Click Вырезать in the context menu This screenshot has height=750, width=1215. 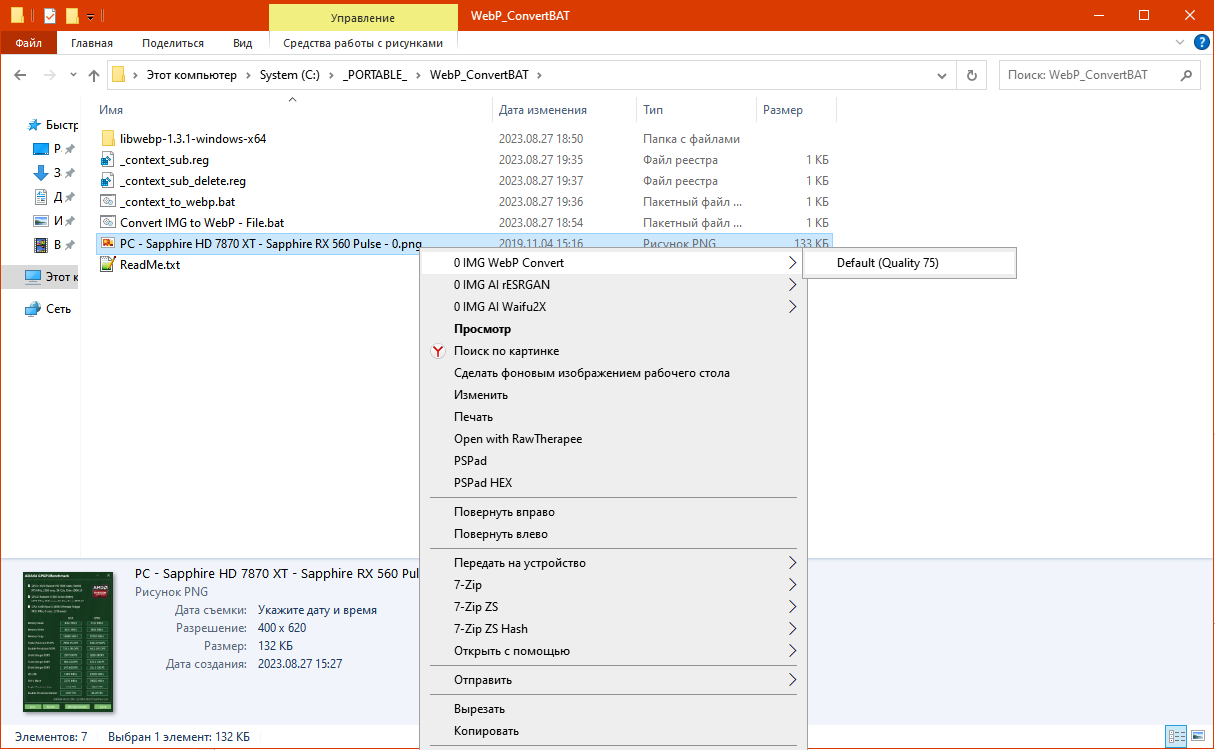[x=613, y=709]
